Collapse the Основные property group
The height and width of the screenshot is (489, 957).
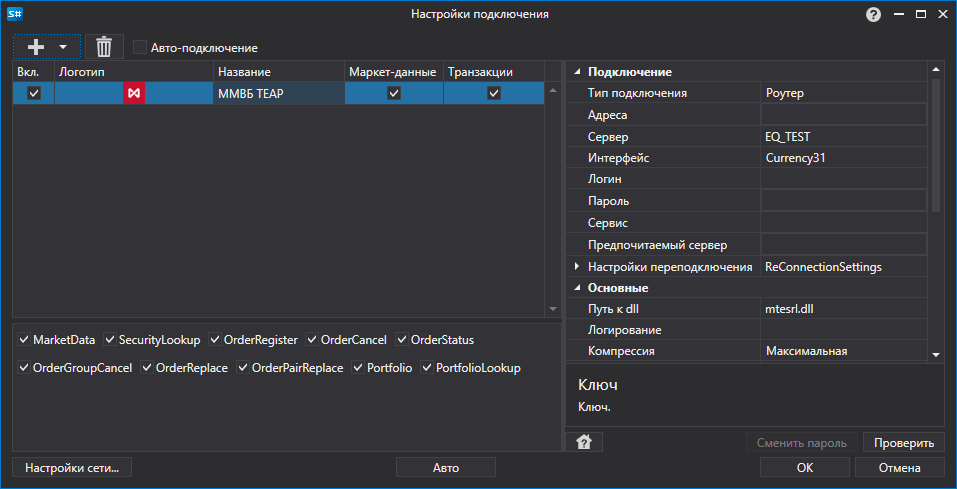tap(577, 288)
